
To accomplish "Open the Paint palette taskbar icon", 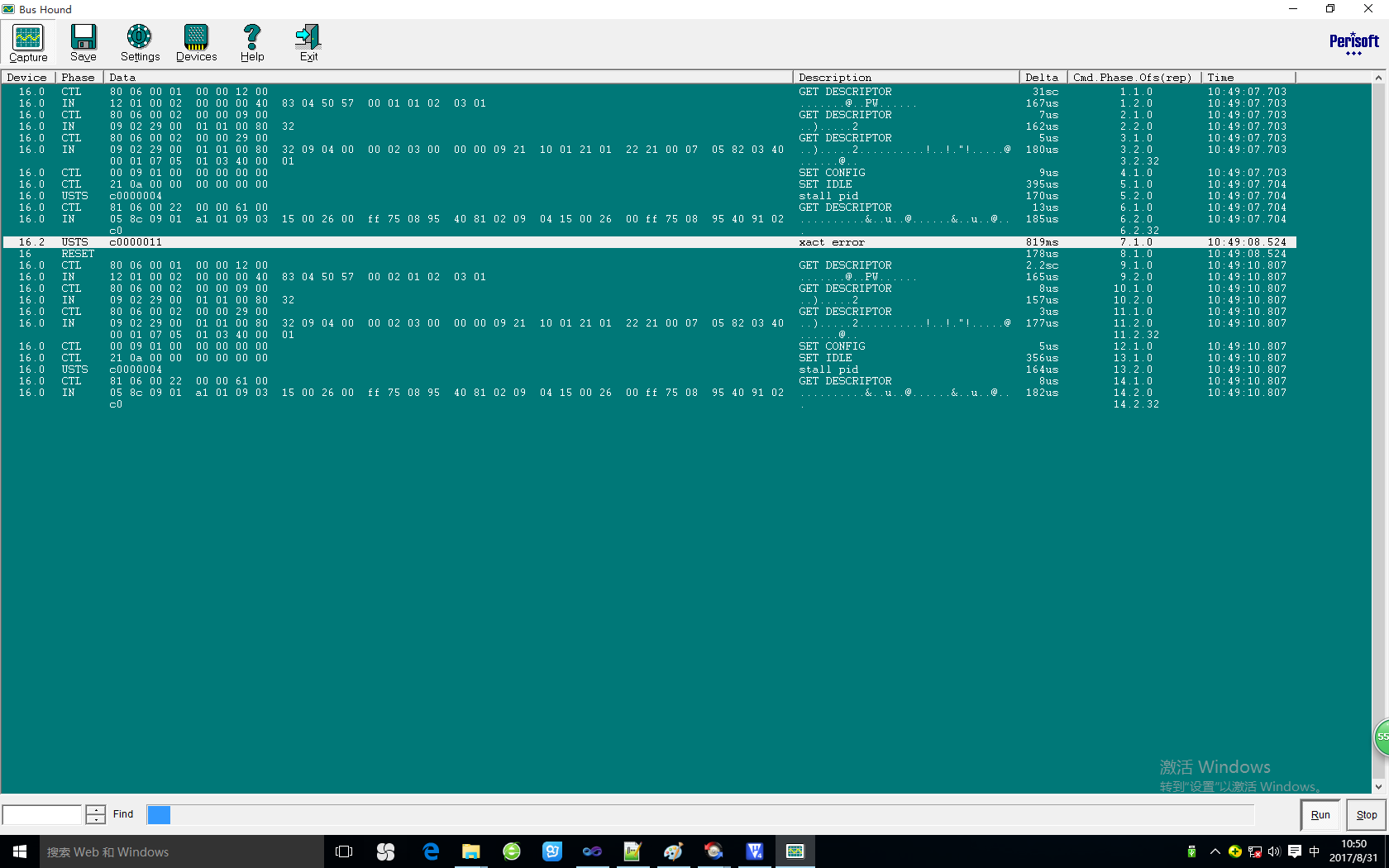I will click(x=673, y=851).
